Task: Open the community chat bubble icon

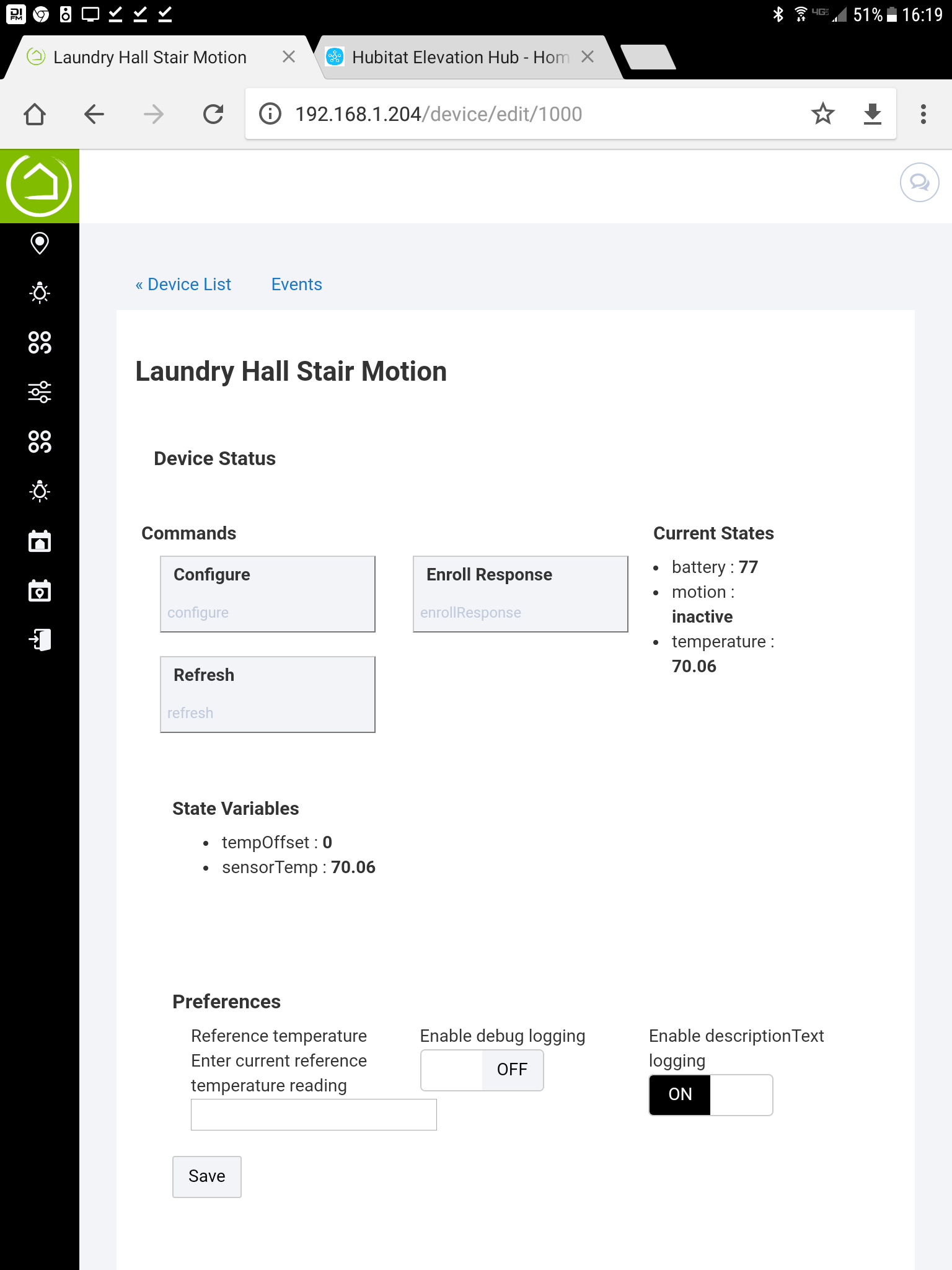Action: [919, 182]
